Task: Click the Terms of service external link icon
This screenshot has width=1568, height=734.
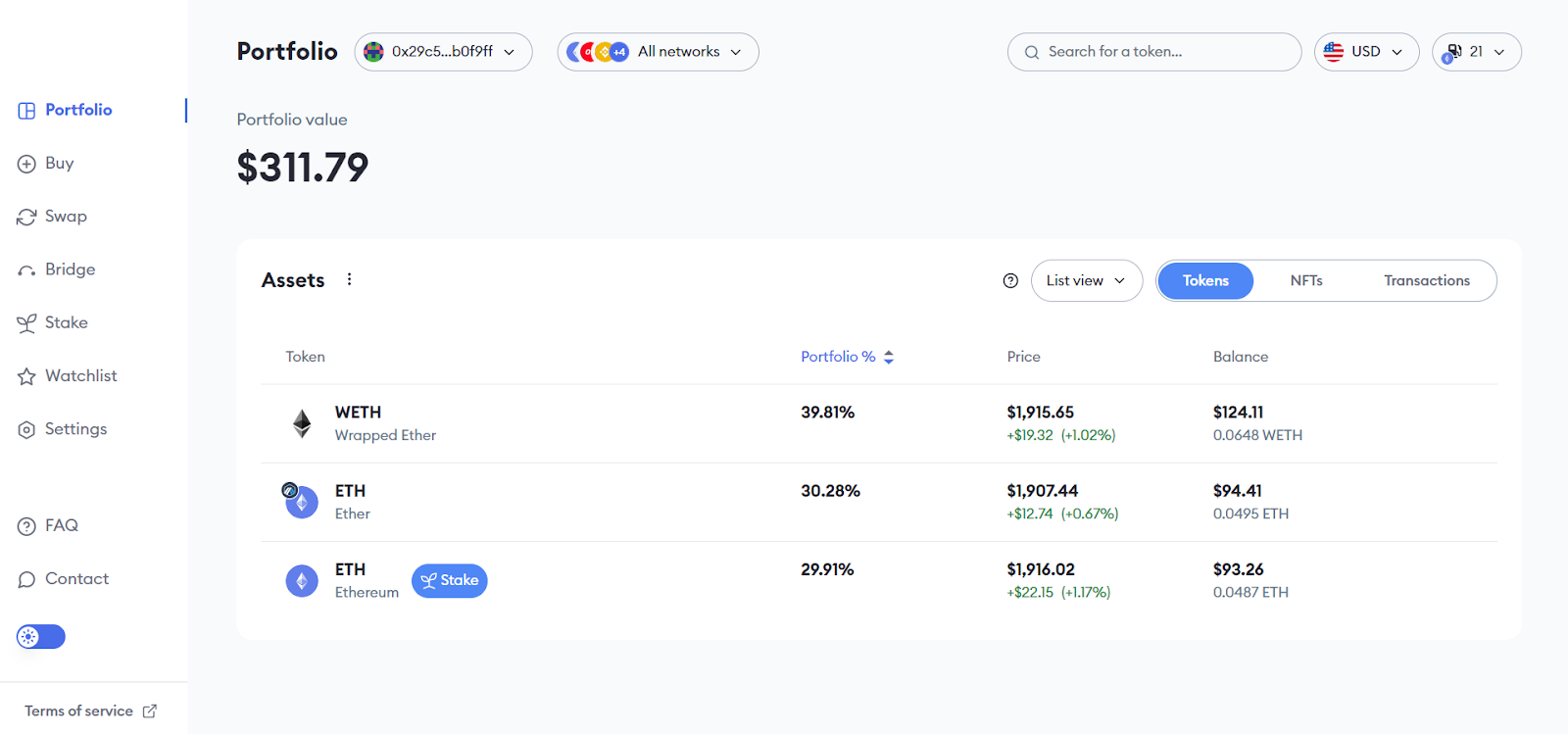Action: (x=150, y=711)
